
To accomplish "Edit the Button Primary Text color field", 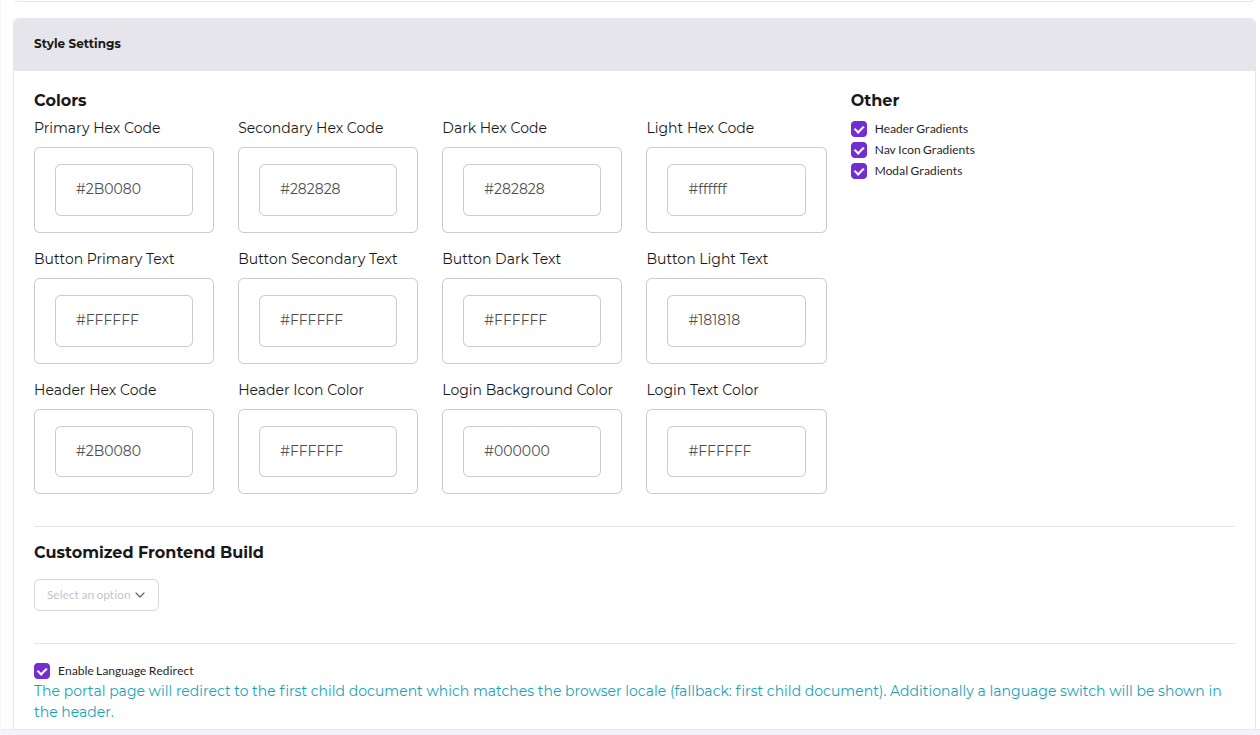I will pos(124,321).
